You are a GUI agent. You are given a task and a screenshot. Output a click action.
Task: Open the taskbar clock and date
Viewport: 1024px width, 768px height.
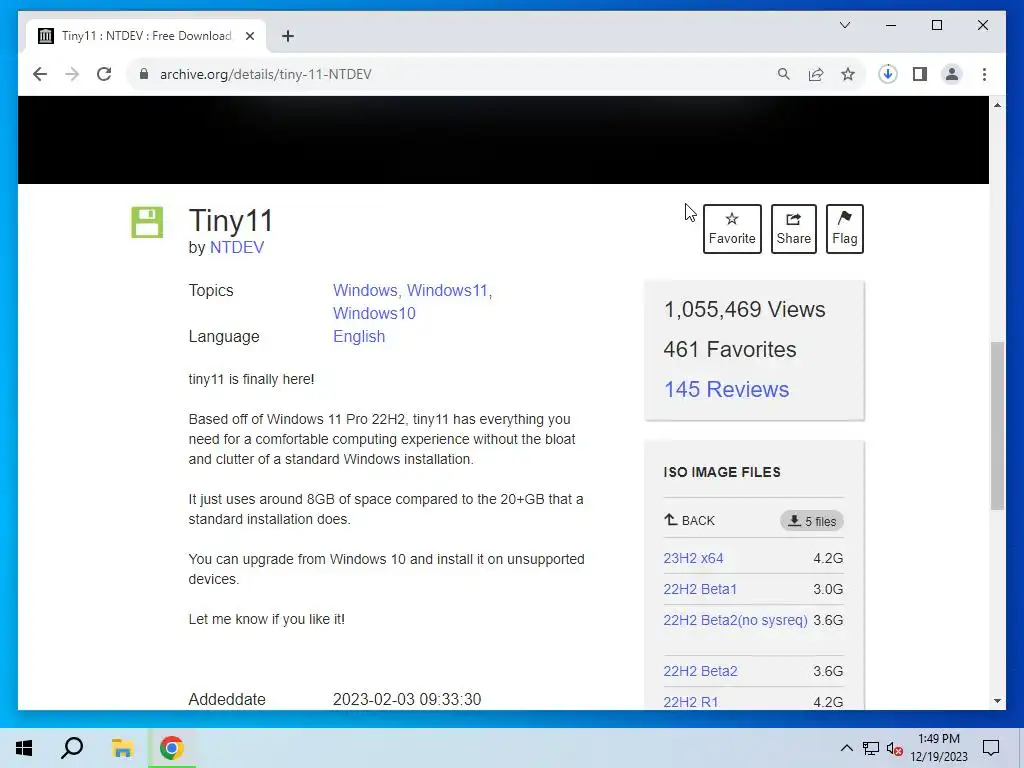pyautogui.click(x=939, y=748)
